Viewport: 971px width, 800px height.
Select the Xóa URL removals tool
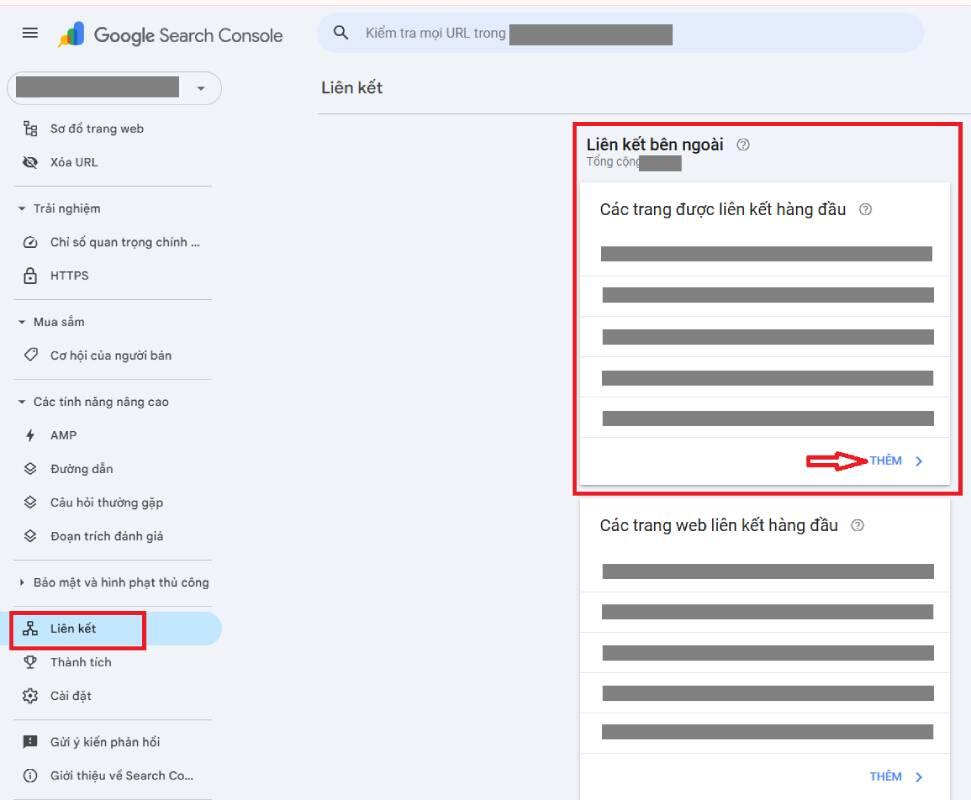tap(72, 161)
